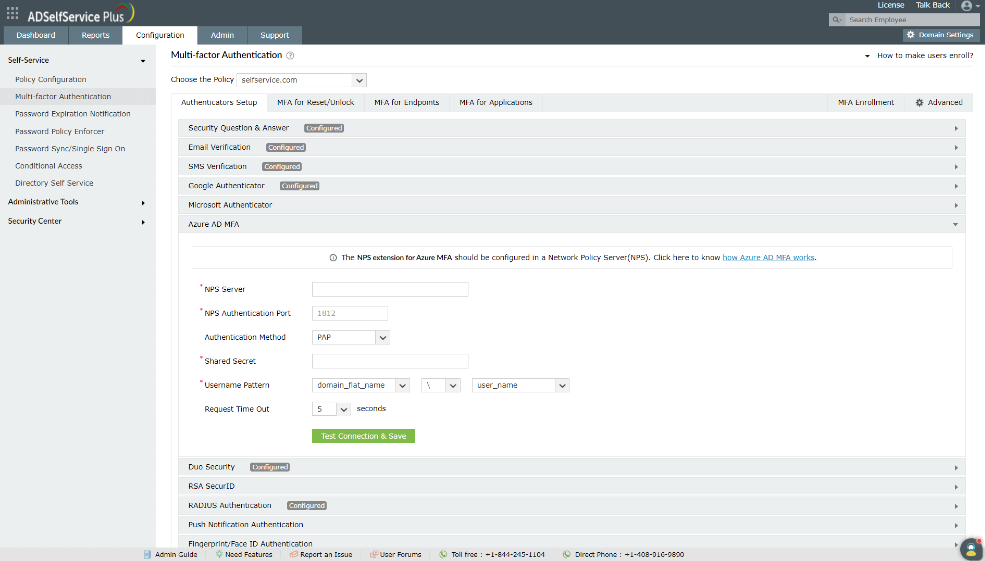Open the Choose the Policy dropdown

302,80
